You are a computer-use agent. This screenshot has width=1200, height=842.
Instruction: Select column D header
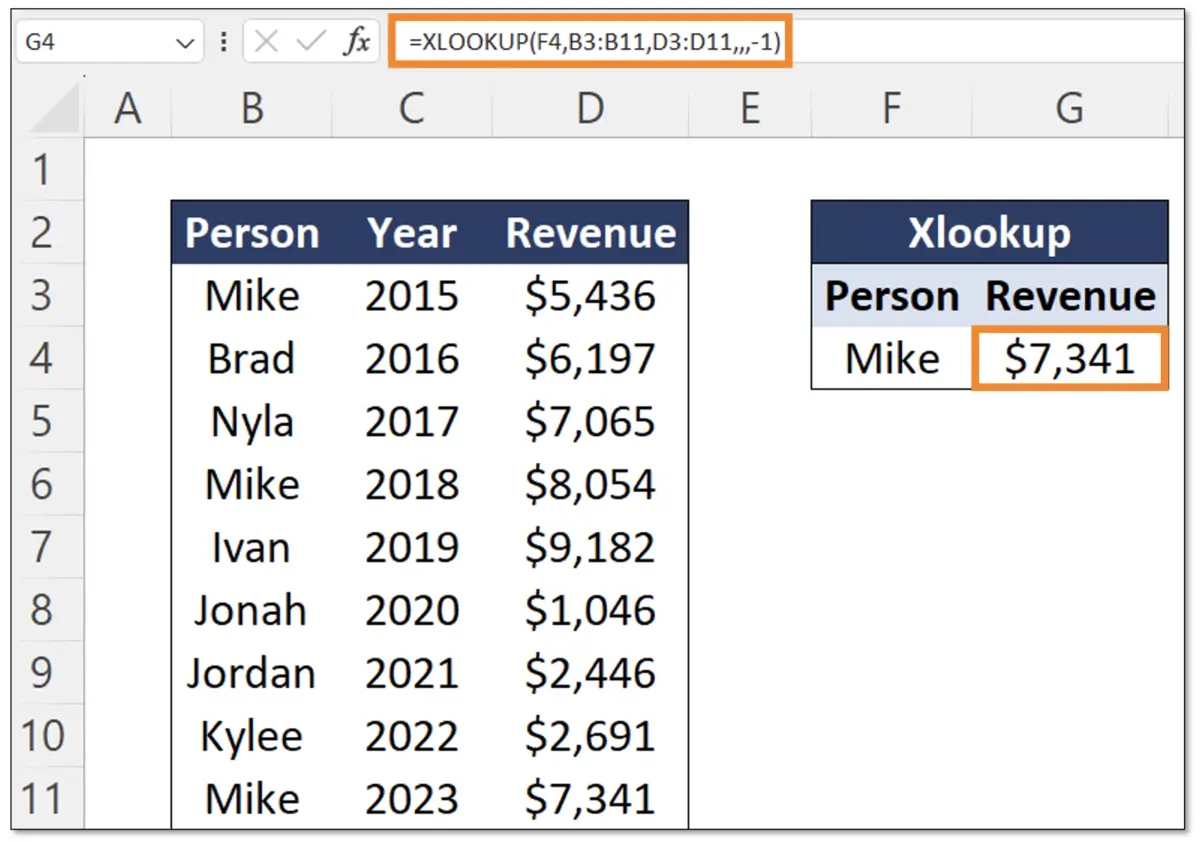pyautogui.click(x=589, y=109)
